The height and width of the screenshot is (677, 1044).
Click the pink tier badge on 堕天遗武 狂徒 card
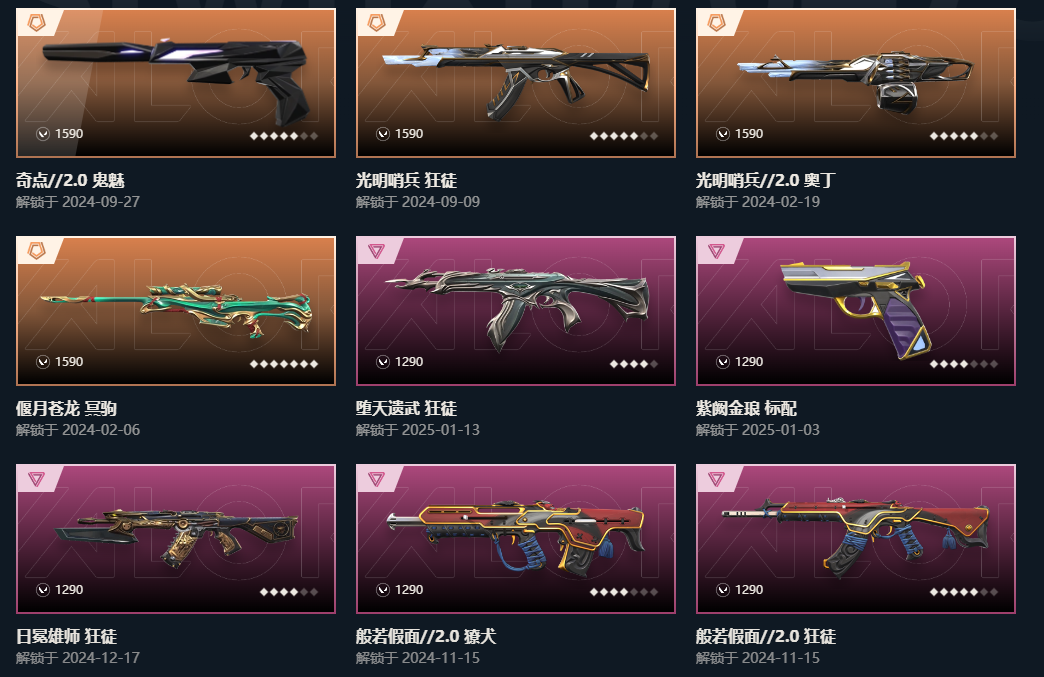(x=377, y=251)
